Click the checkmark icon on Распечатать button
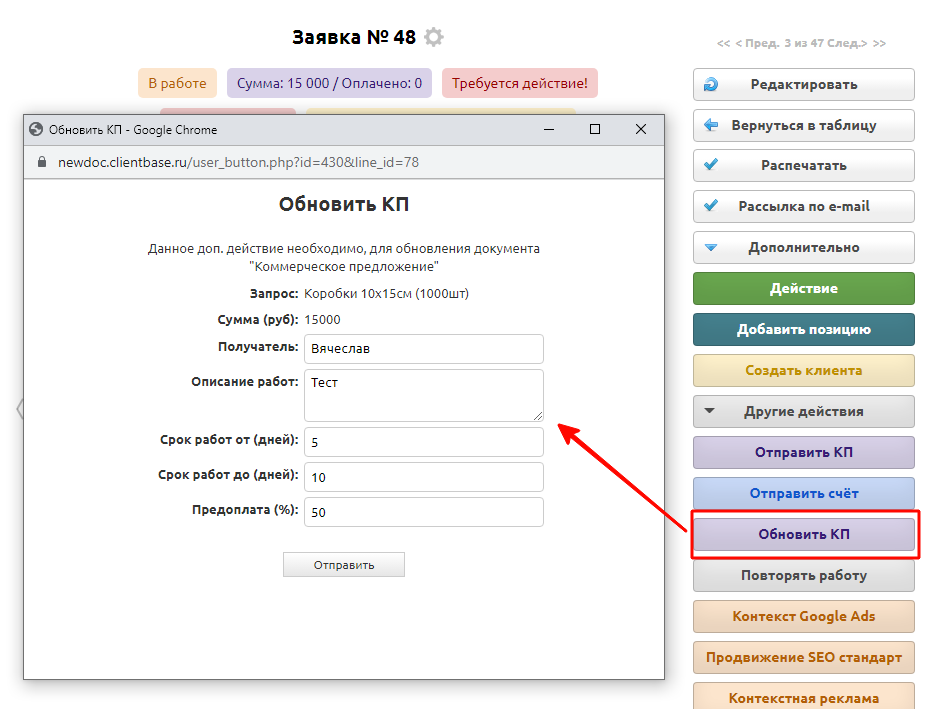926x709 pixels. click(x=711, y=166)
